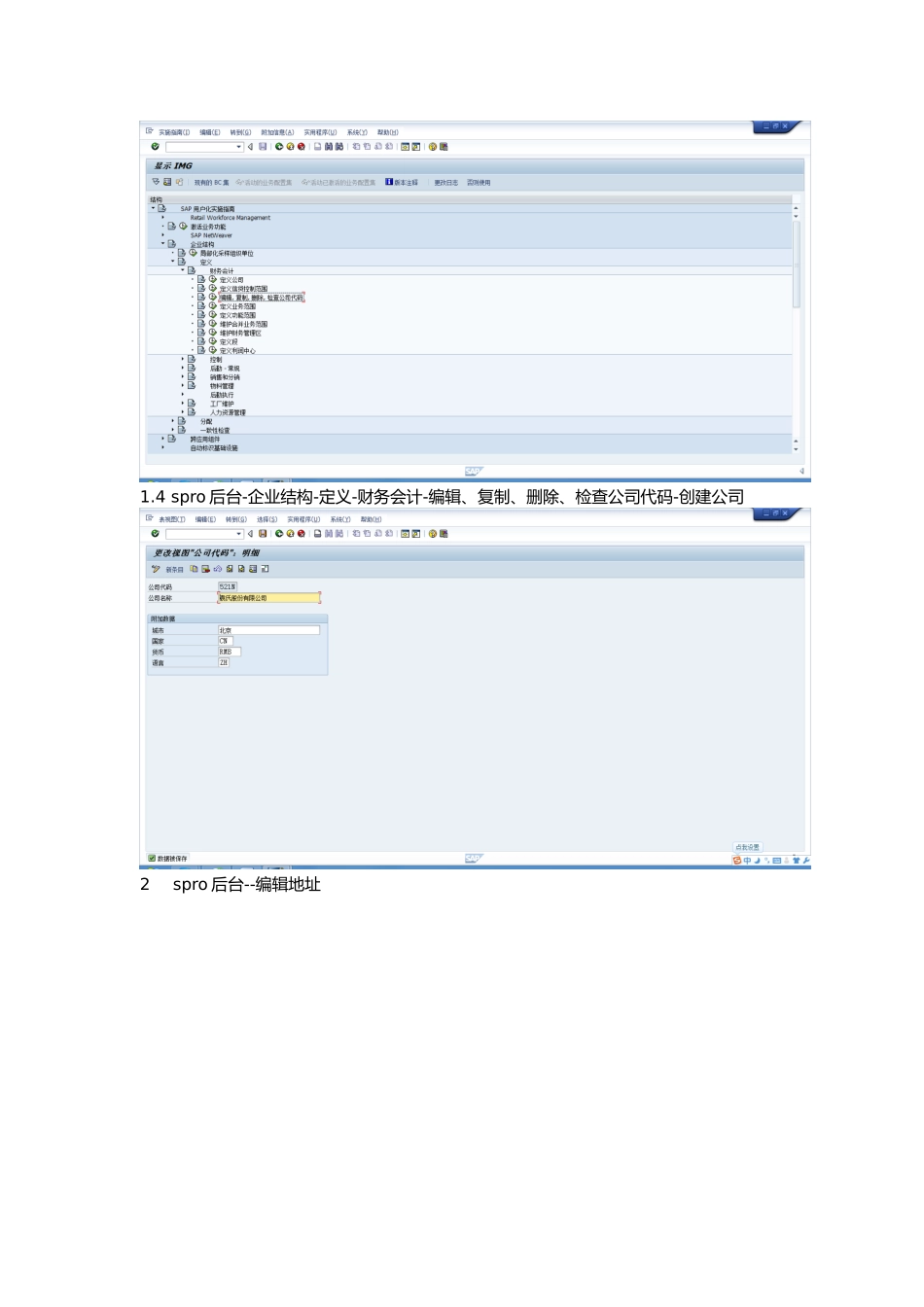Click Next entry icon in company code toolbar
Viewport: 924px width, 1307px height.
pyautogui.click(x=241, y=569)
